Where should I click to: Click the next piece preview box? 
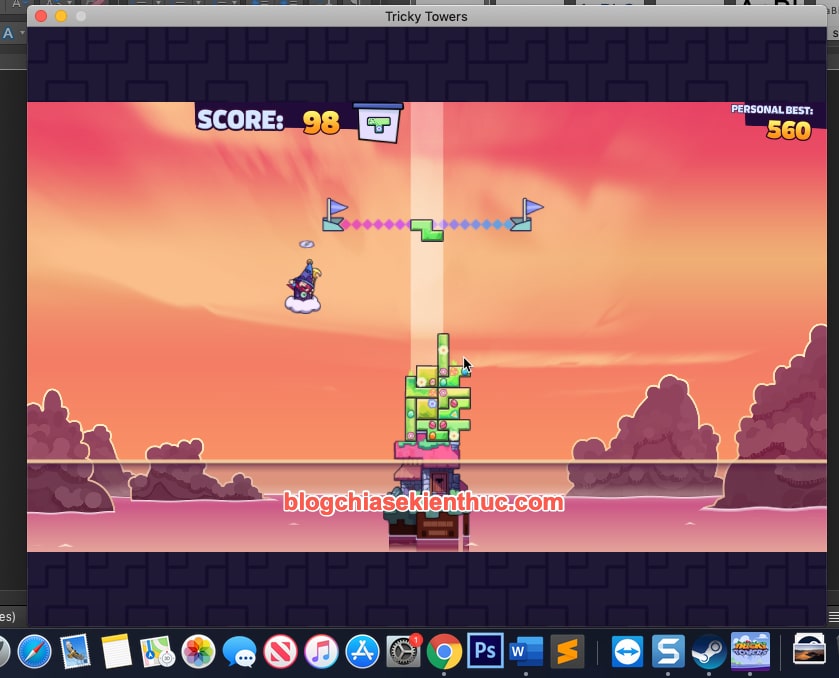378,124
